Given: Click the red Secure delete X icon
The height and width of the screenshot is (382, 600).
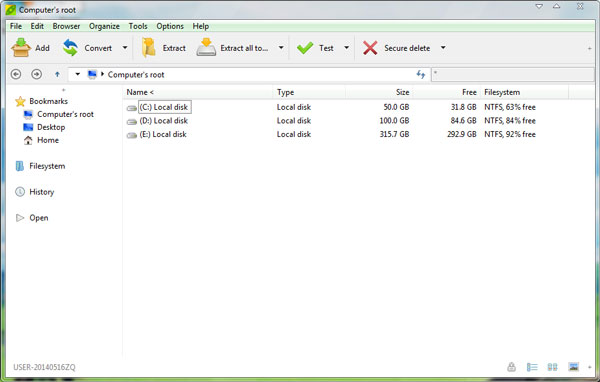Looking at the screenshot, I should [370, 48].
